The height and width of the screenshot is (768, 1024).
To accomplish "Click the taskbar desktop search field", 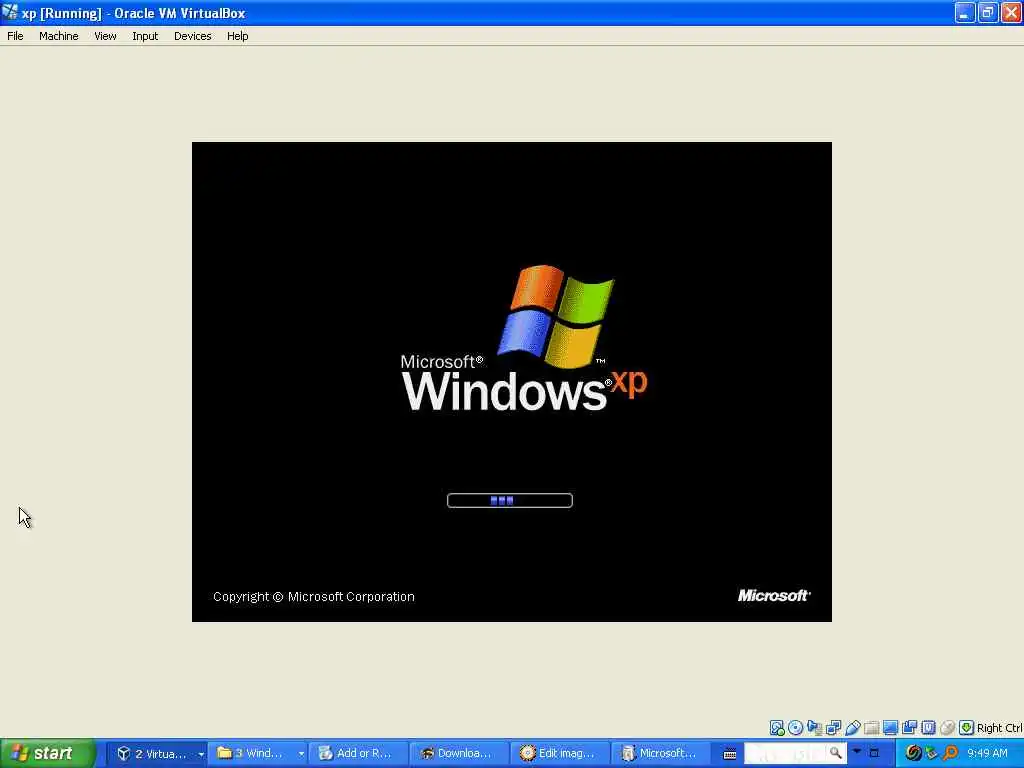I will (786, 754).
